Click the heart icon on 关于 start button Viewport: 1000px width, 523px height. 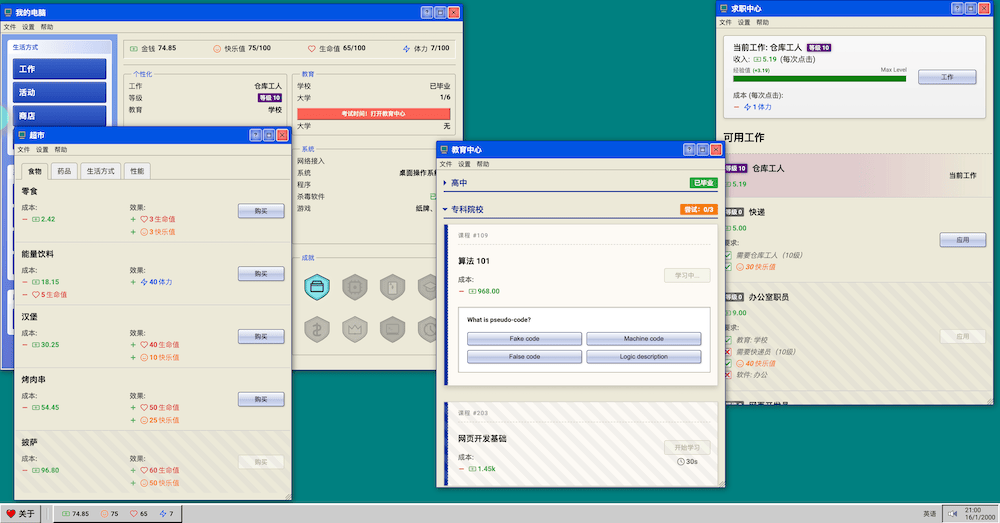tap(12, 514)
